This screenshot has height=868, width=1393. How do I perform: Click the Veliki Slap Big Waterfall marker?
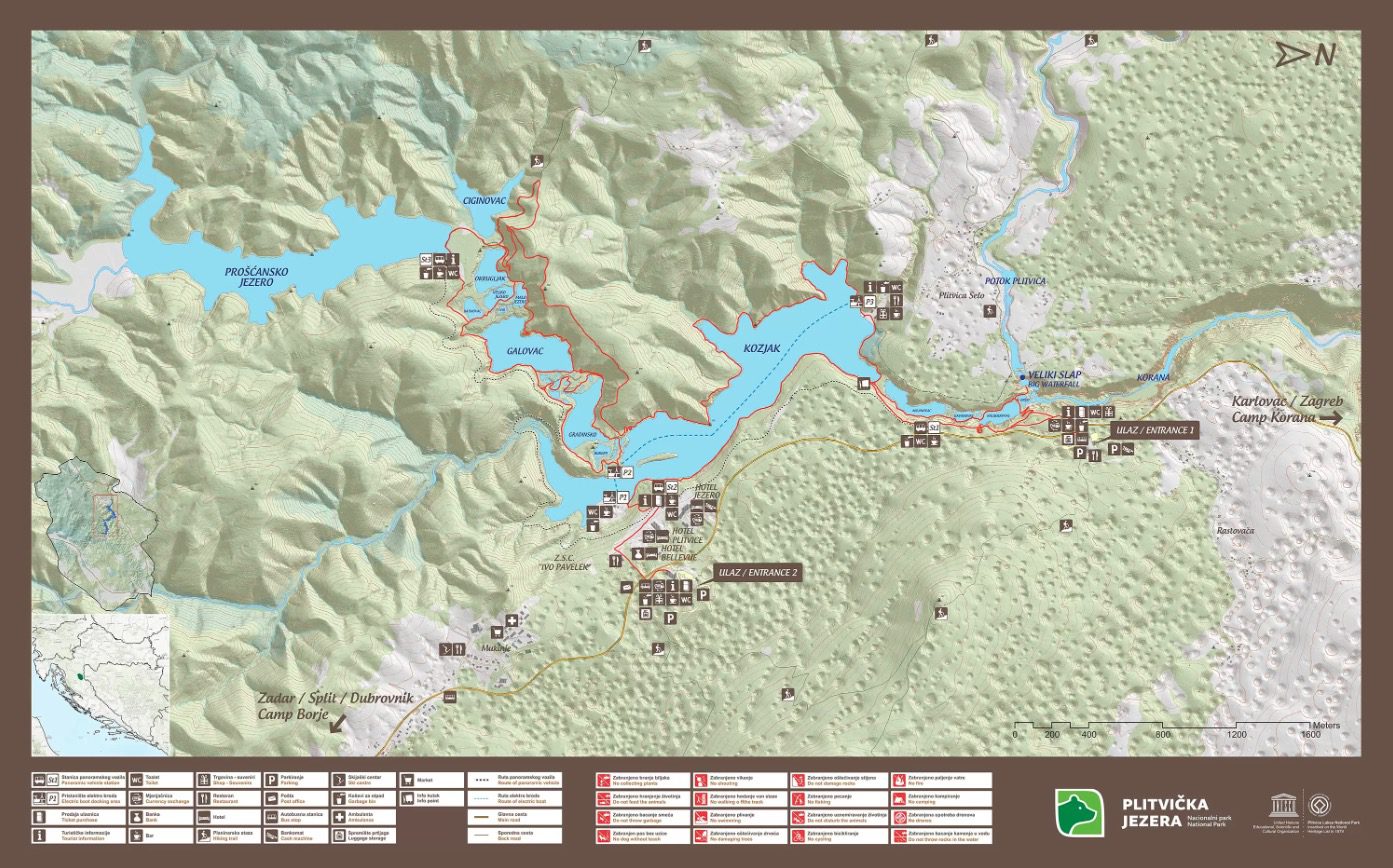click(x=1021, y=377)
